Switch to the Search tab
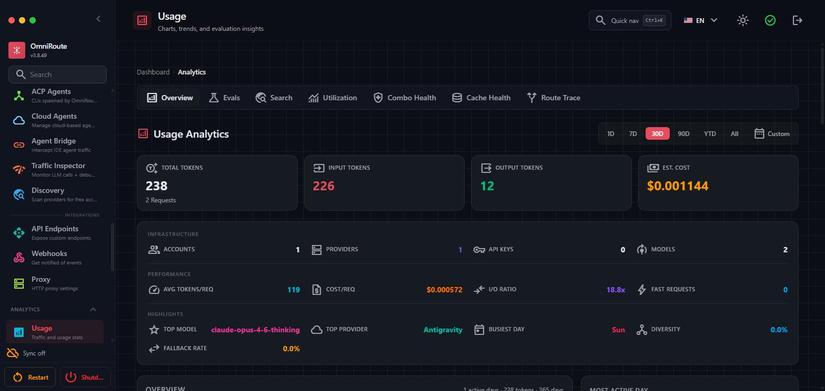 [274, 98]
